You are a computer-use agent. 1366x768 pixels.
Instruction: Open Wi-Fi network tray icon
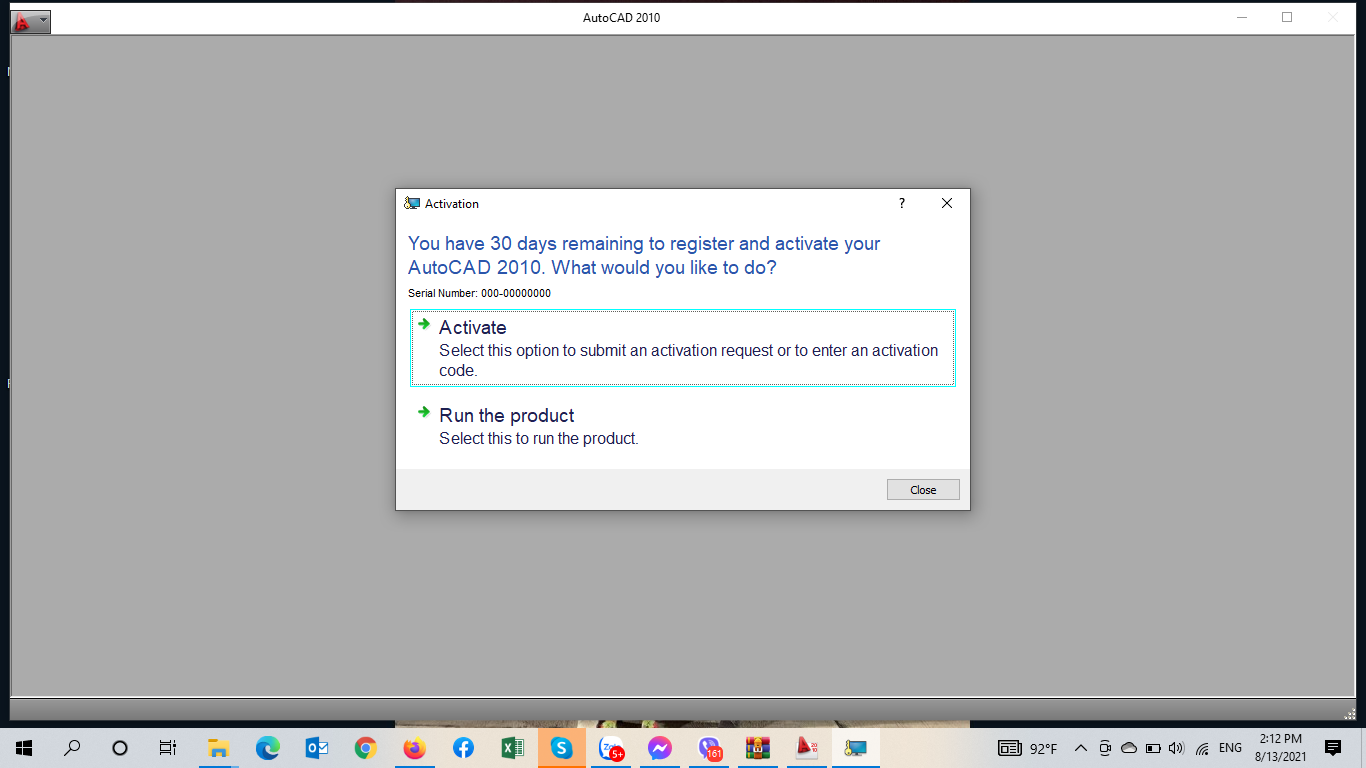tap(1202, 748)
